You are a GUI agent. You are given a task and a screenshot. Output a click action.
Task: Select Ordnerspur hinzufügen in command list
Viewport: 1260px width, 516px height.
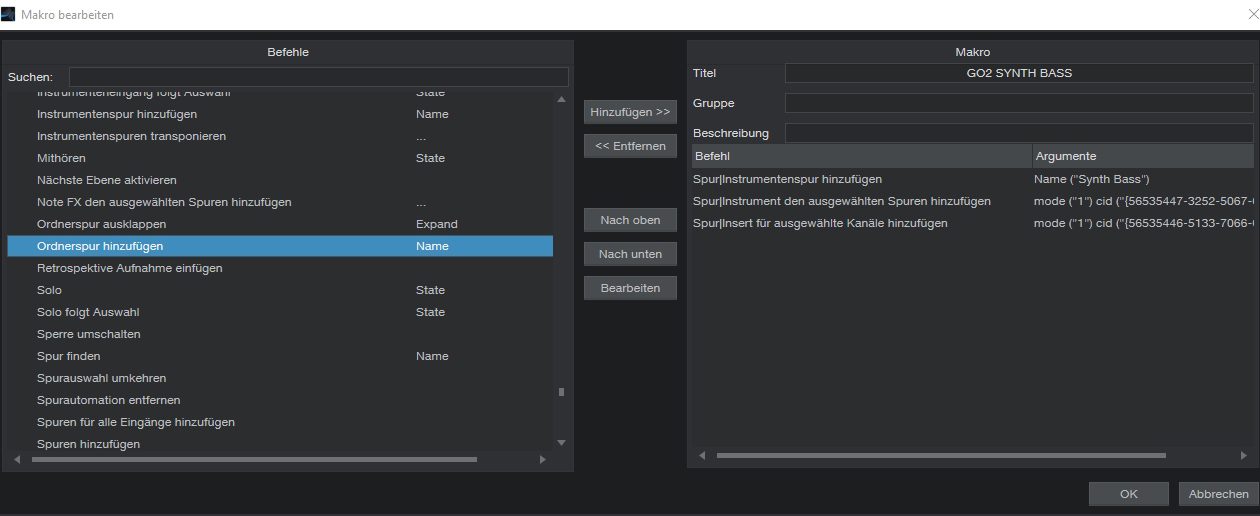pos(100,246)
